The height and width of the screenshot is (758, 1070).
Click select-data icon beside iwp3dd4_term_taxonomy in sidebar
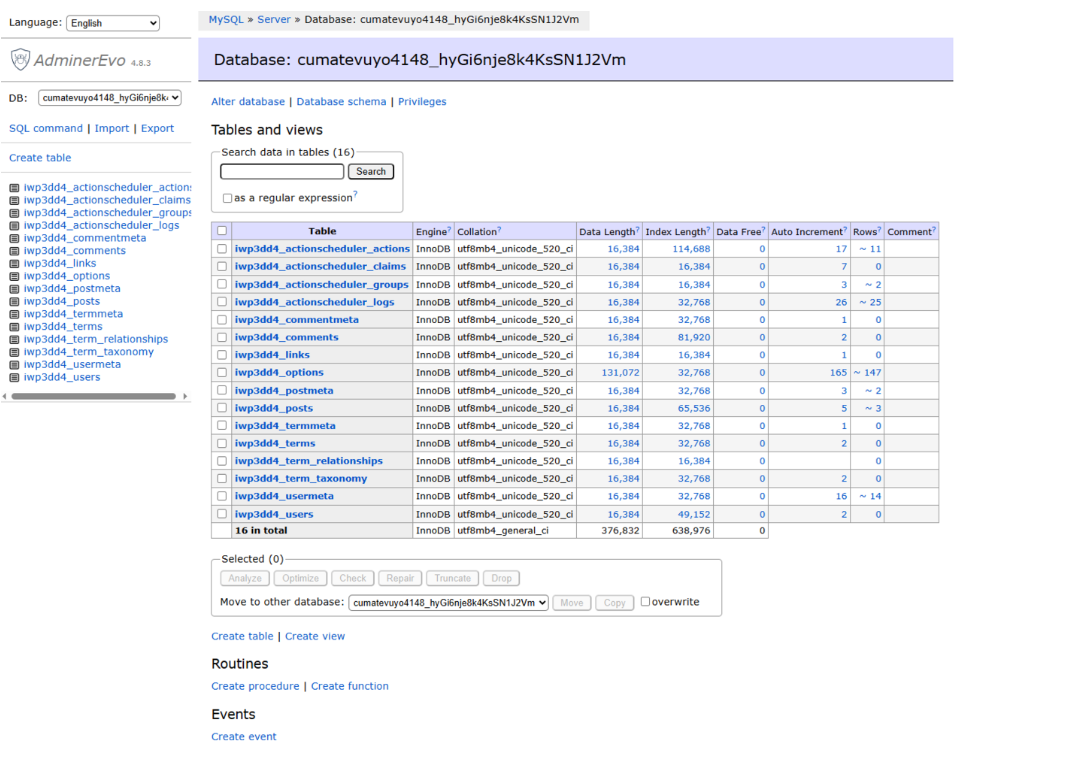(14, 352)
